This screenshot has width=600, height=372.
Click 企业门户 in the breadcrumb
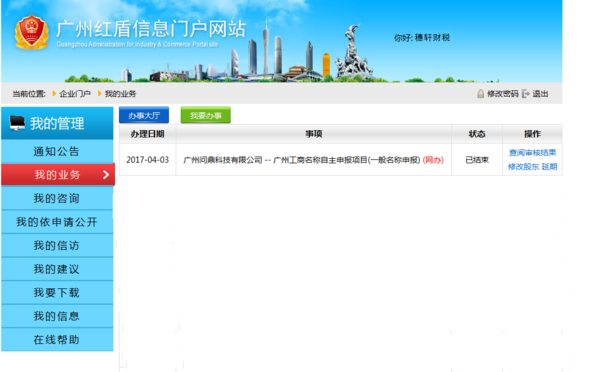[x=75, y=94]
